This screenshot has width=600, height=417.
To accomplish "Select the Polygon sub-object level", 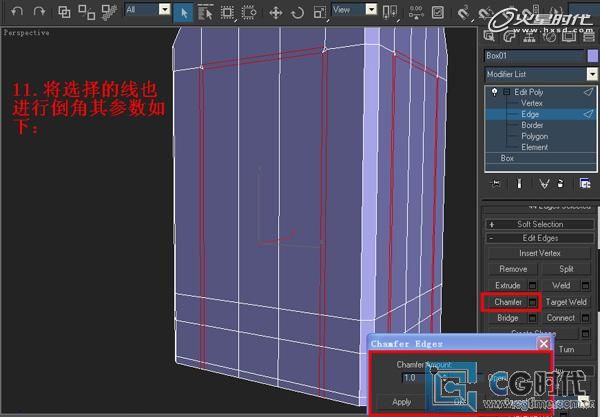I will [x=535, y=136].
